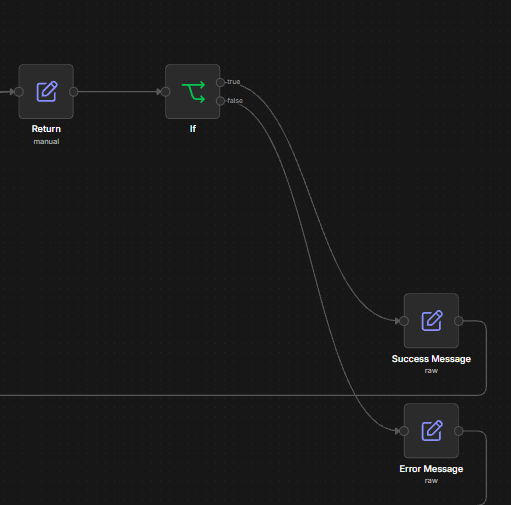Click the Error Message output connector
Screen dimensions: 511x505
459,431
